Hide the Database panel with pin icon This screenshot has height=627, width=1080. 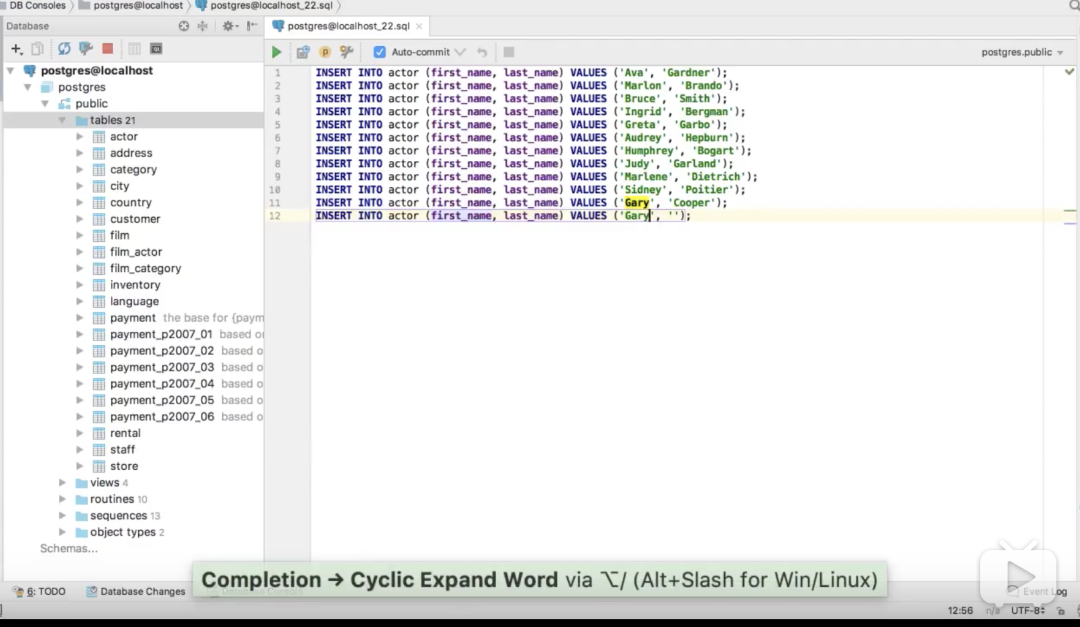click(252, 26)
